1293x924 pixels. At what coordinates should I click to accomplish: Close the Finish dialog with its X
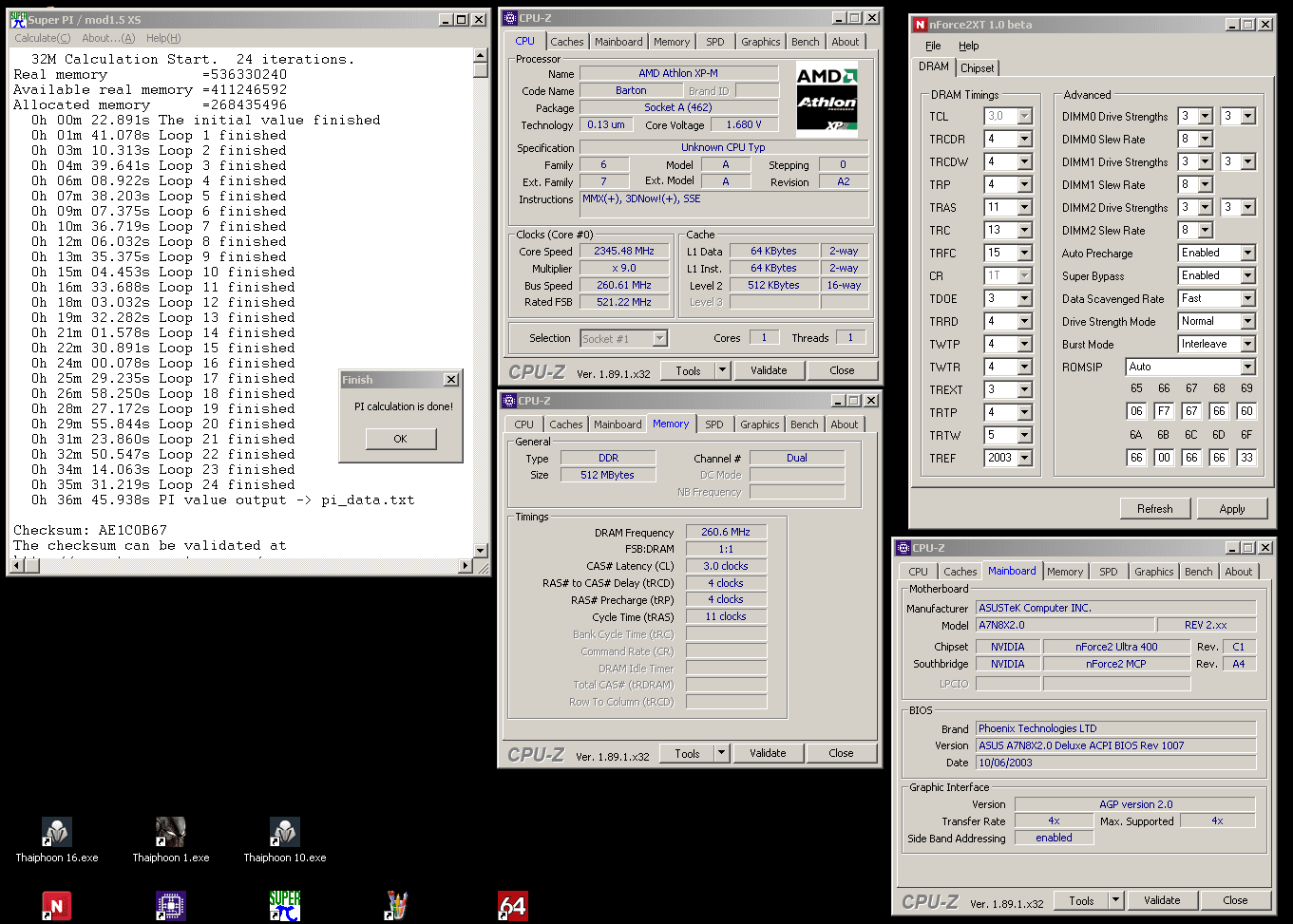pos(451,380)
